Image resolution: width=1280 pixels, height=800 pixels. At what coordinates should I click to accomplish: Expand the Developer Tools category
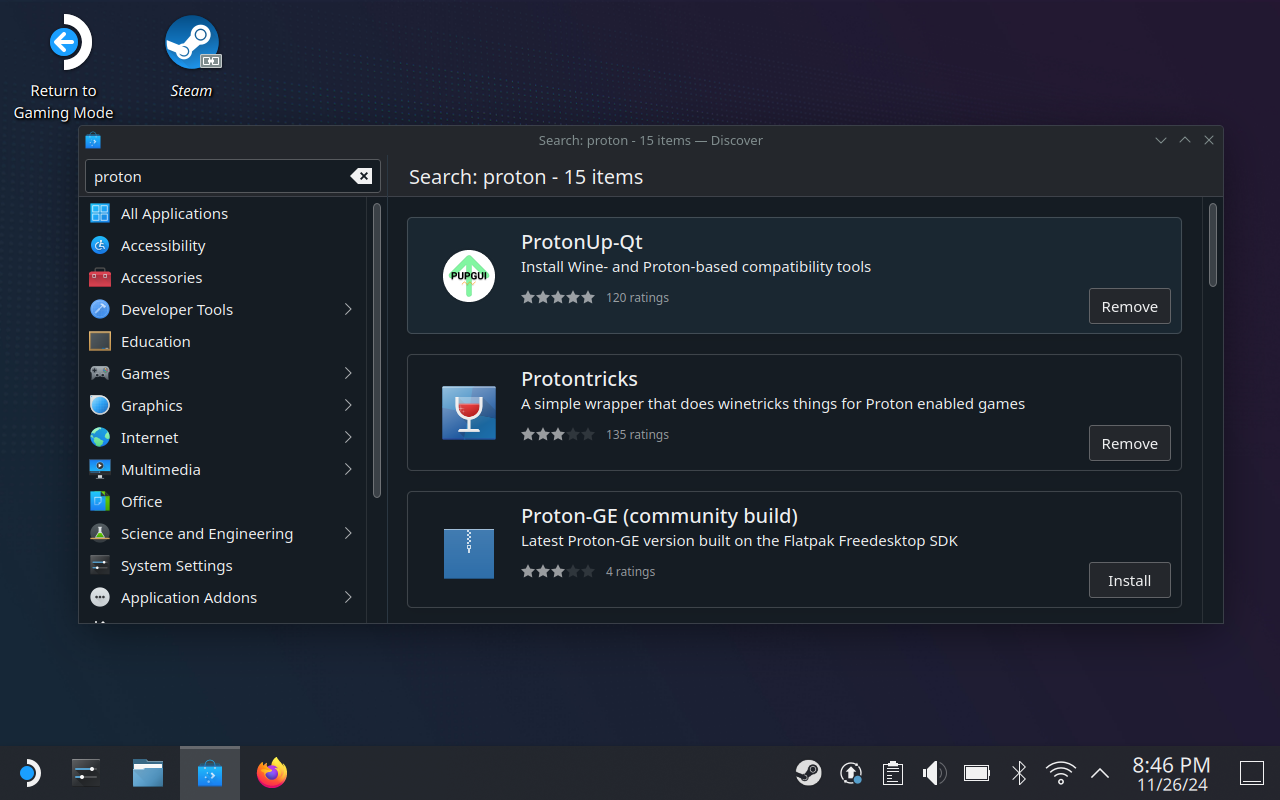click(348, 309)
